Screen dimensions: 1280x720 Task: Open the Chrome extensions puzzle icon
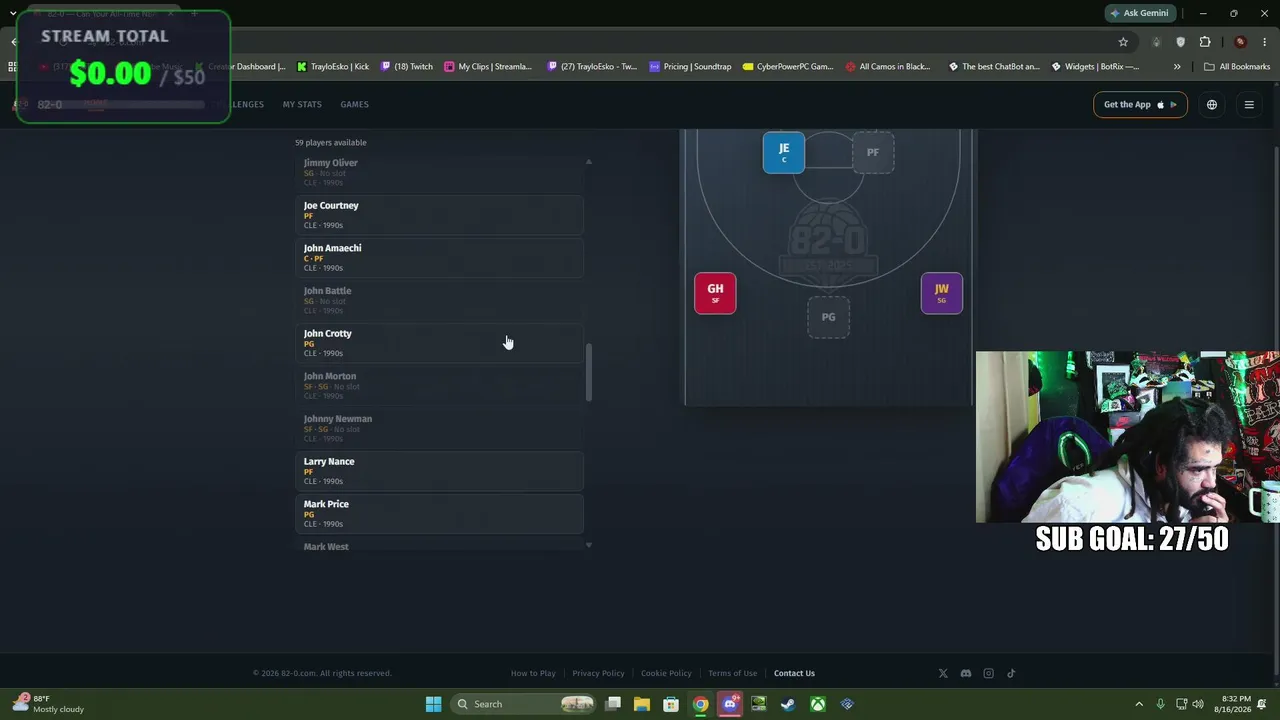point(1205,42)
